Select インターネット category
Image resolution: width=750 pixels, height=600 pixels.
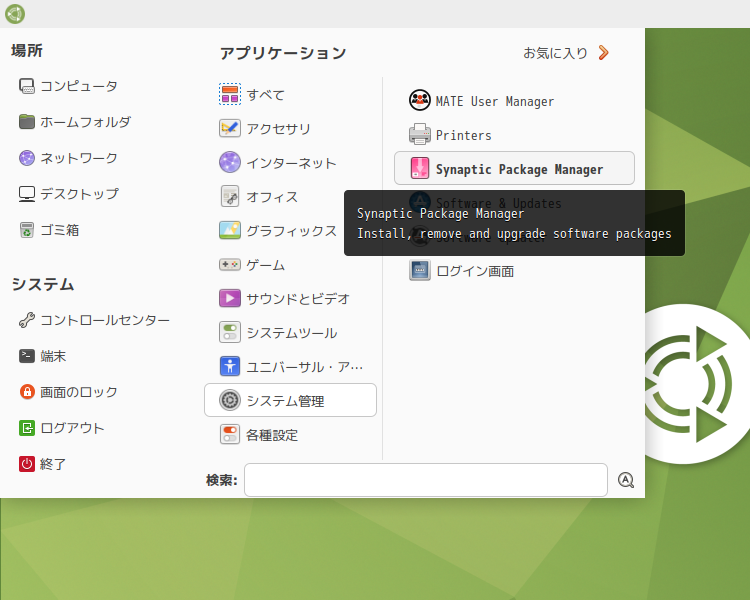coord(277,162)
